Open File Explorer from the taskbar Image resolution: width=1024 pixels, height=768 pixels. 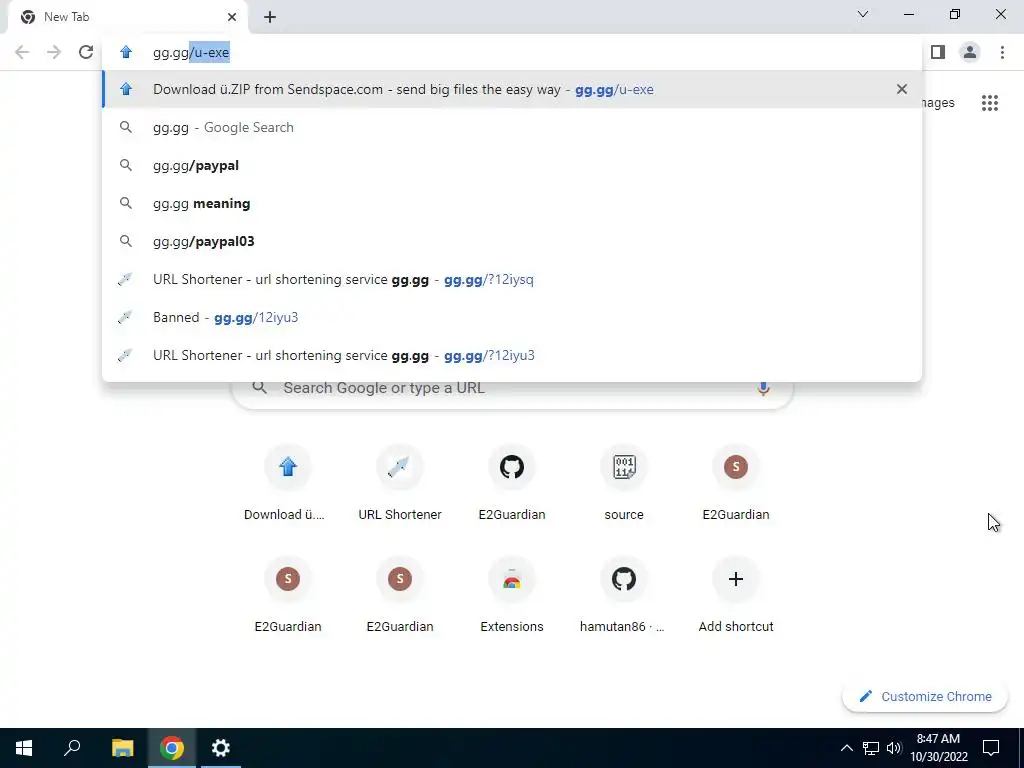click(122, 748)
